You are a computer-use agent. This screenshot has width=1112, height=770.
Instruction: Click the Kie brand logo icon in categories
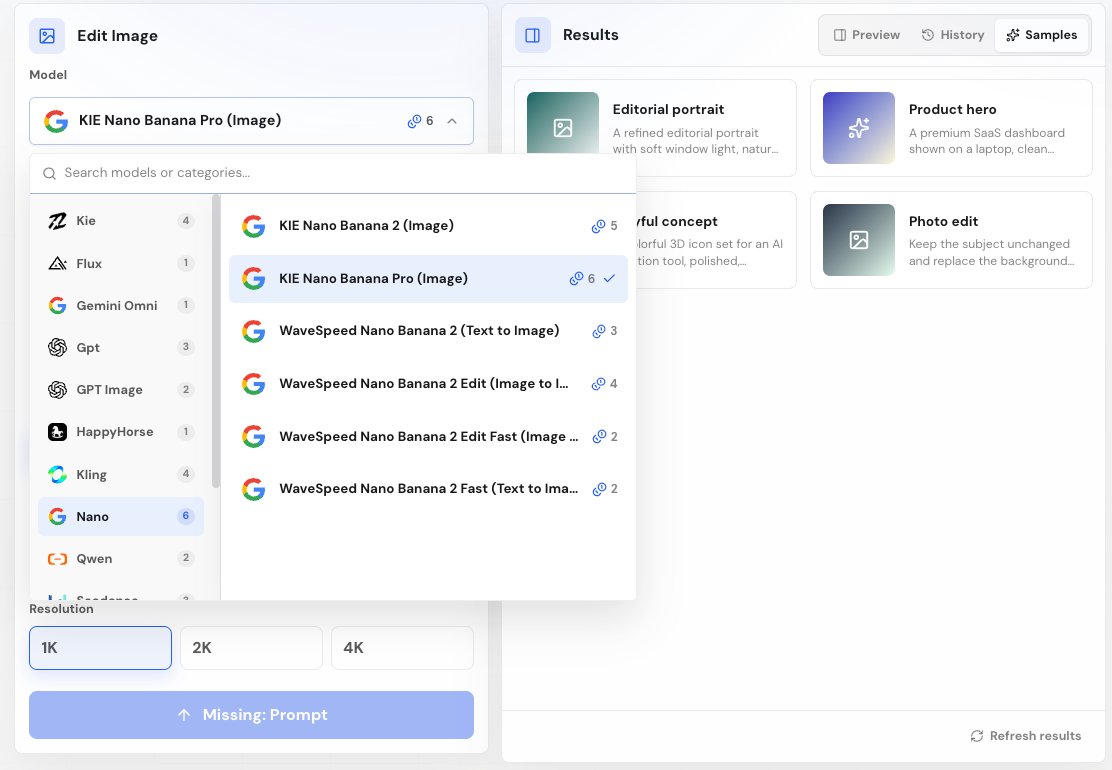tap(57, 221)
